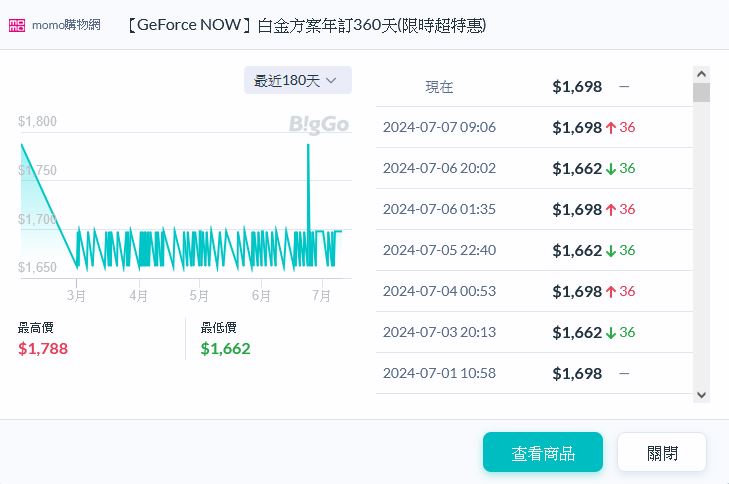Click the GeForce NOW product title
729x484 pixels.
coord(306,25)
